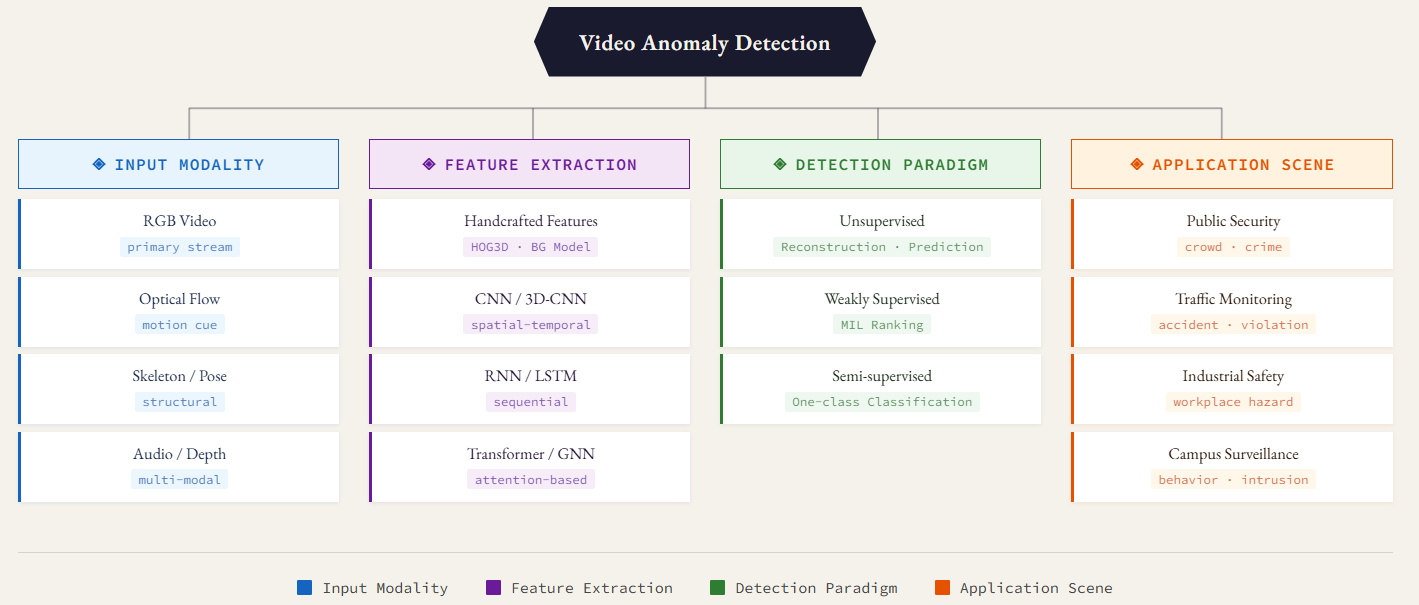Click the "spatial-temporal" tag under CNN
1419x605 pixels.
[x=531, y=325]
